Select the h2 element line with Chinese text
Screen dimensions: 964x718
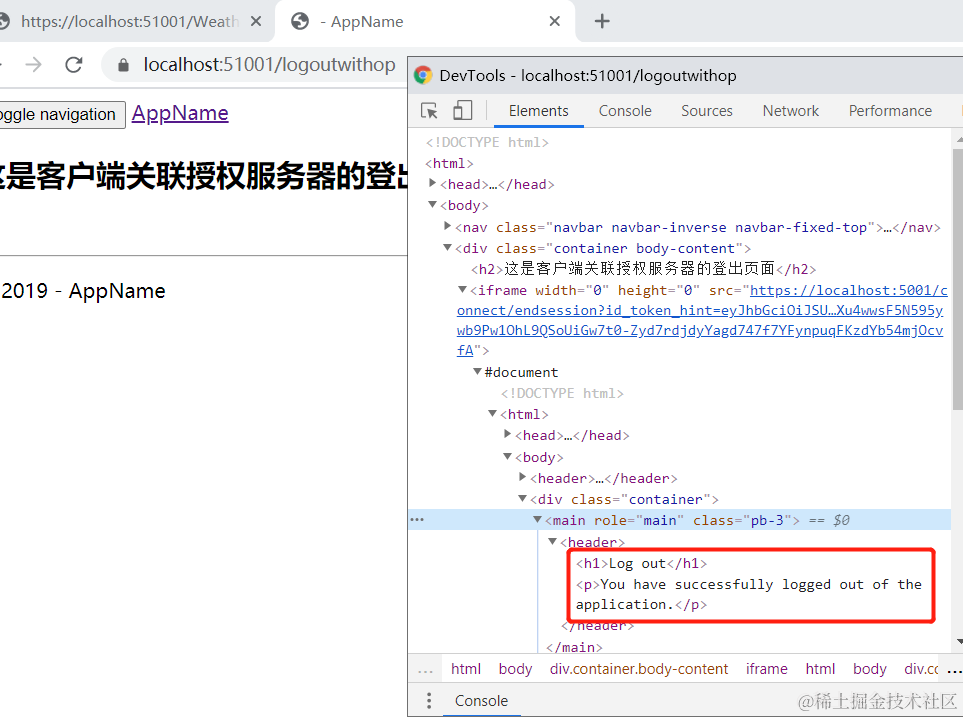tap(644, 269)
